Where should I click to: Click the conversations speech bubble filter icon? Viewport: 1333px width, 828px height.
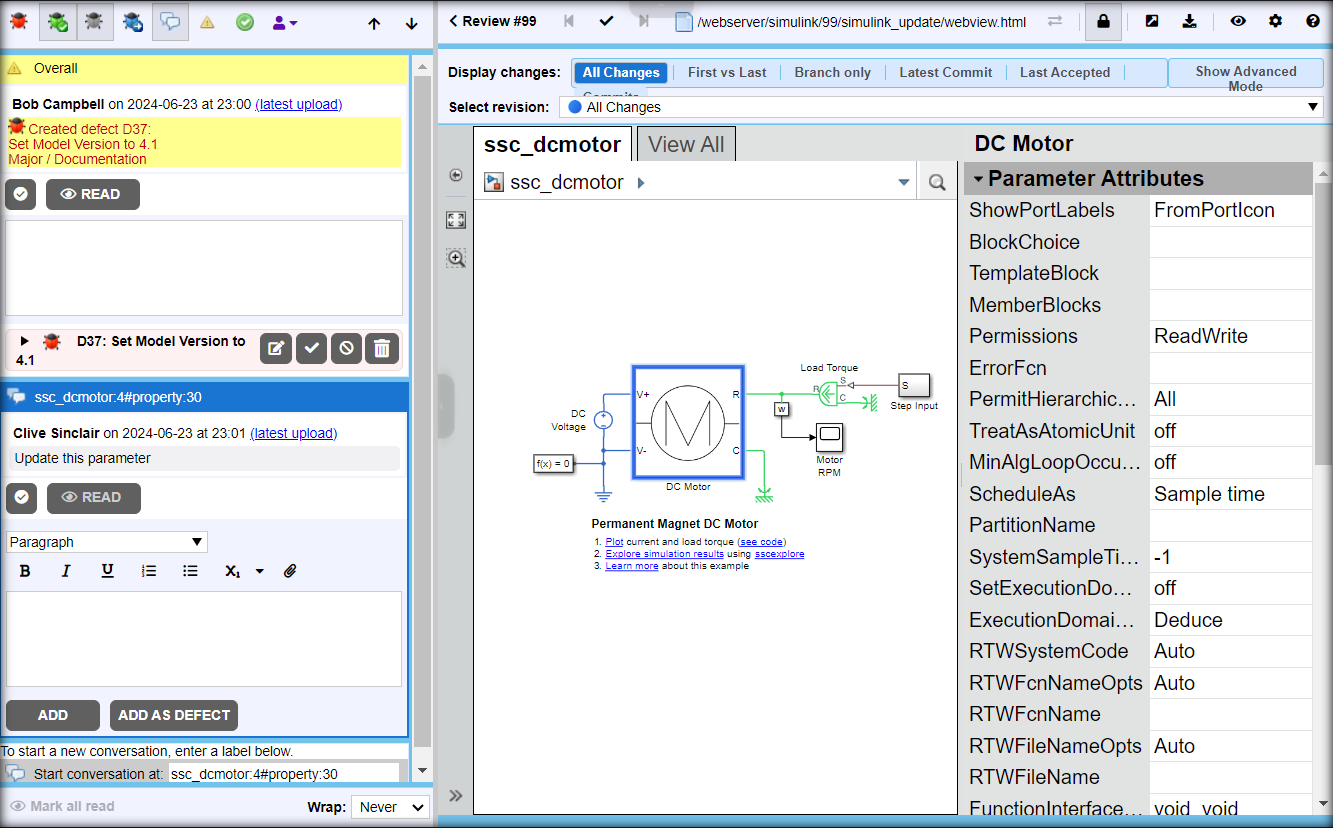pos(170,22)
